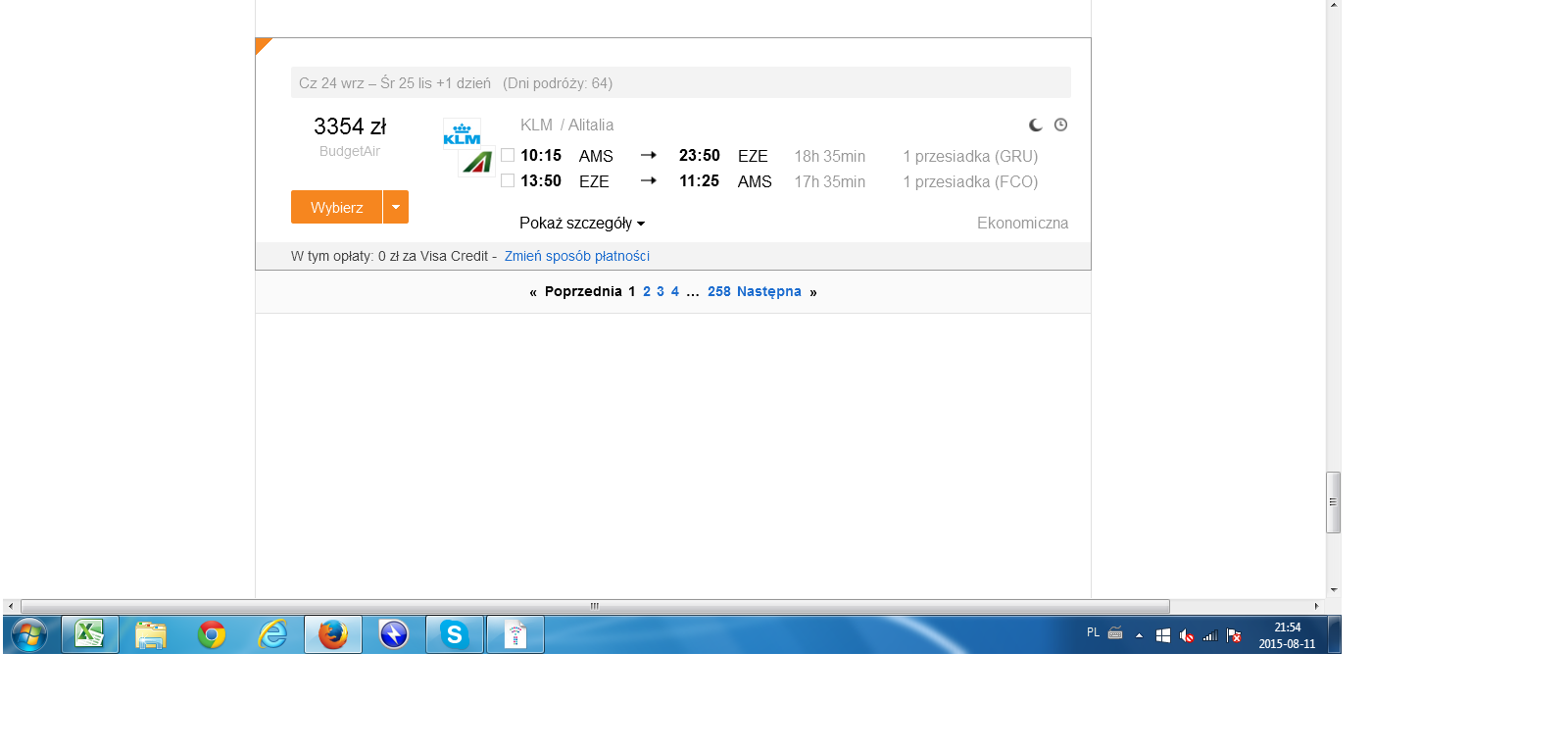Click Zmień sposób płatności link
The height and width of the screenshot is (753, 1568).
click(577, 256)
